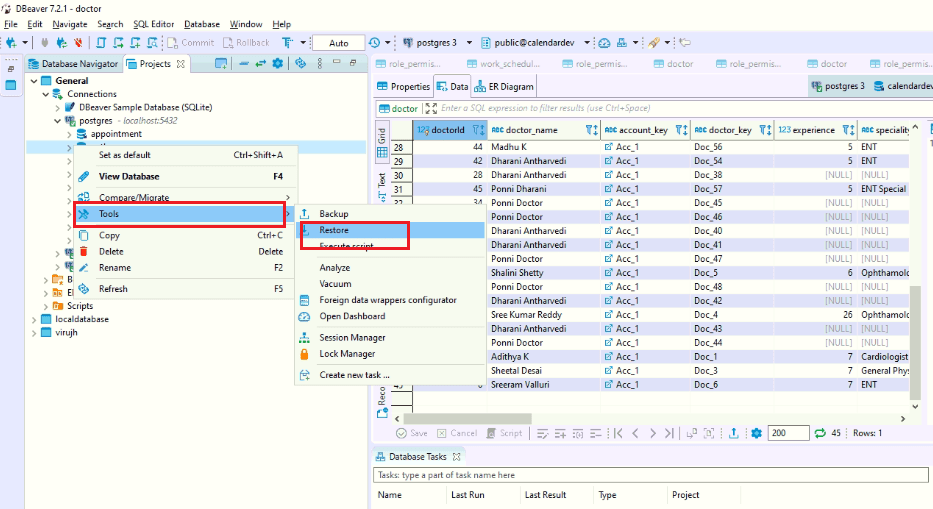
Task: Click the Rollback toolbar button
Action: tap(246, 43)
